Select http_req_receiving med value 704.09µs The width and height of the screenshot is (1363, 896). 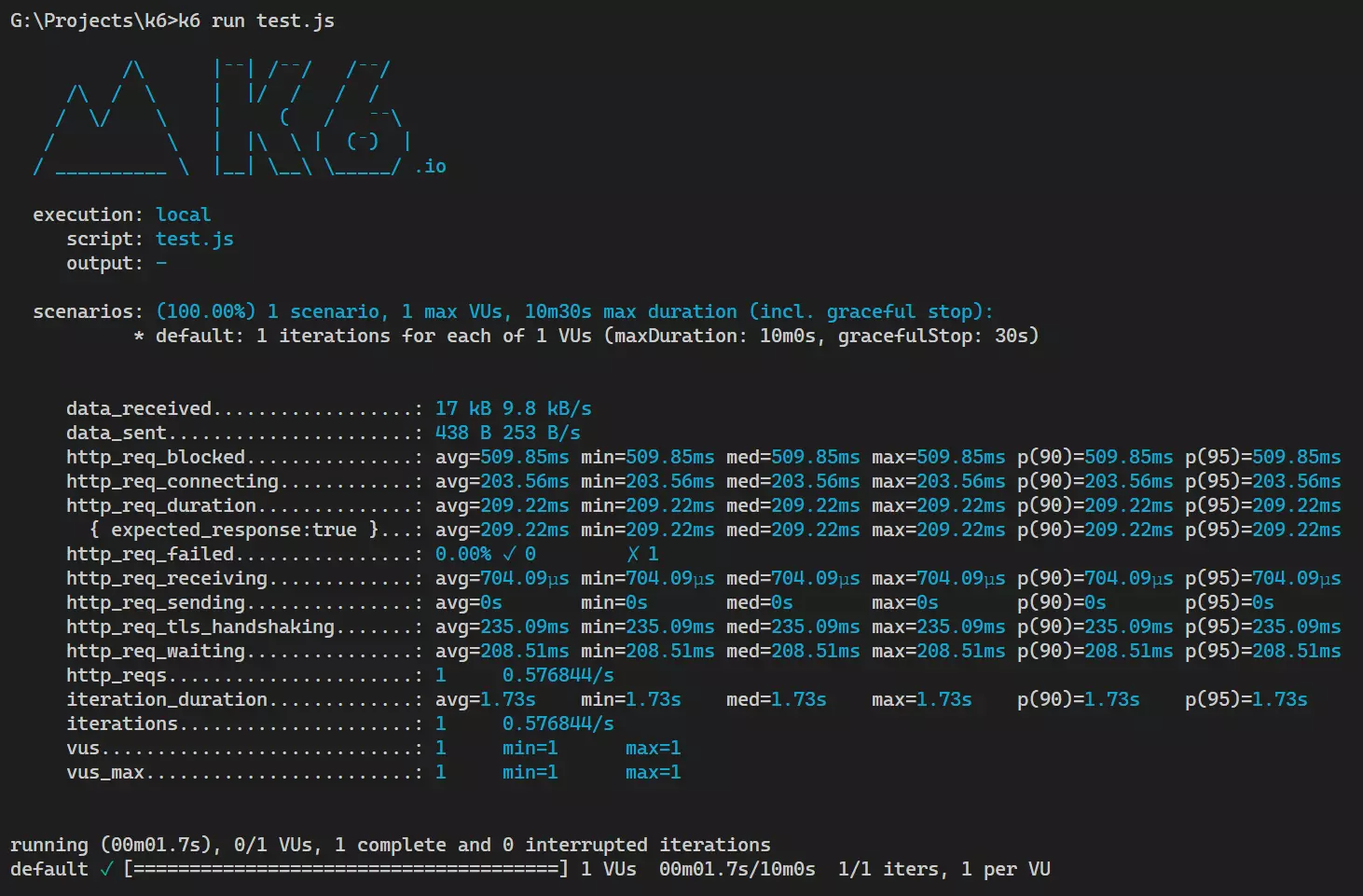(816, 578)
